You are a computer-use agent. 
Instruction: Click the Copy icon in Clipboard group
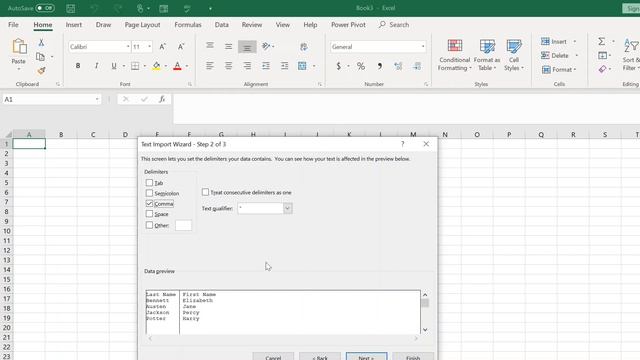pos(40,57)
